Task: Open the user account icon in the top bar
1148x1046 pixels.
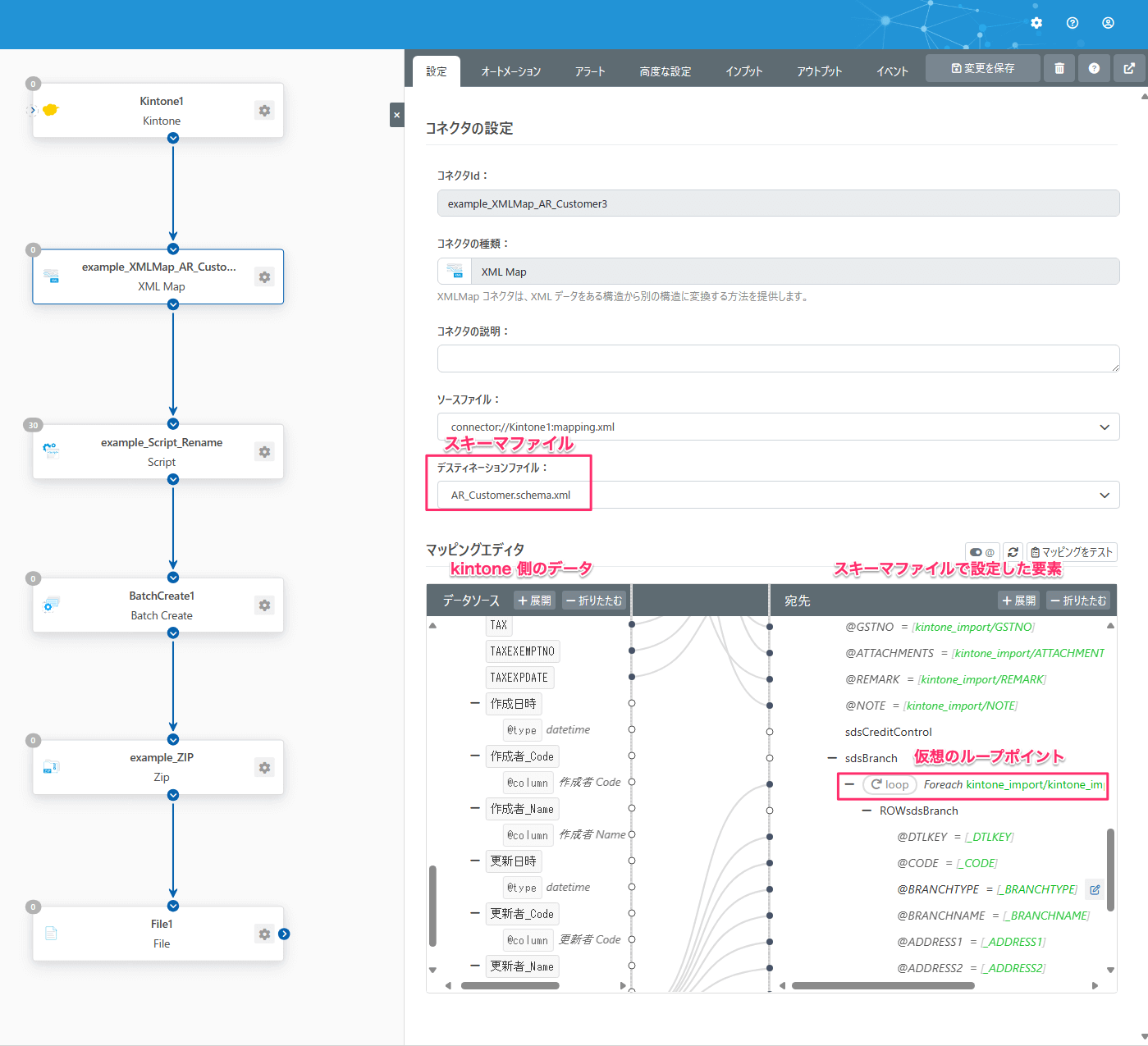Action: [x=1108, y=23]
